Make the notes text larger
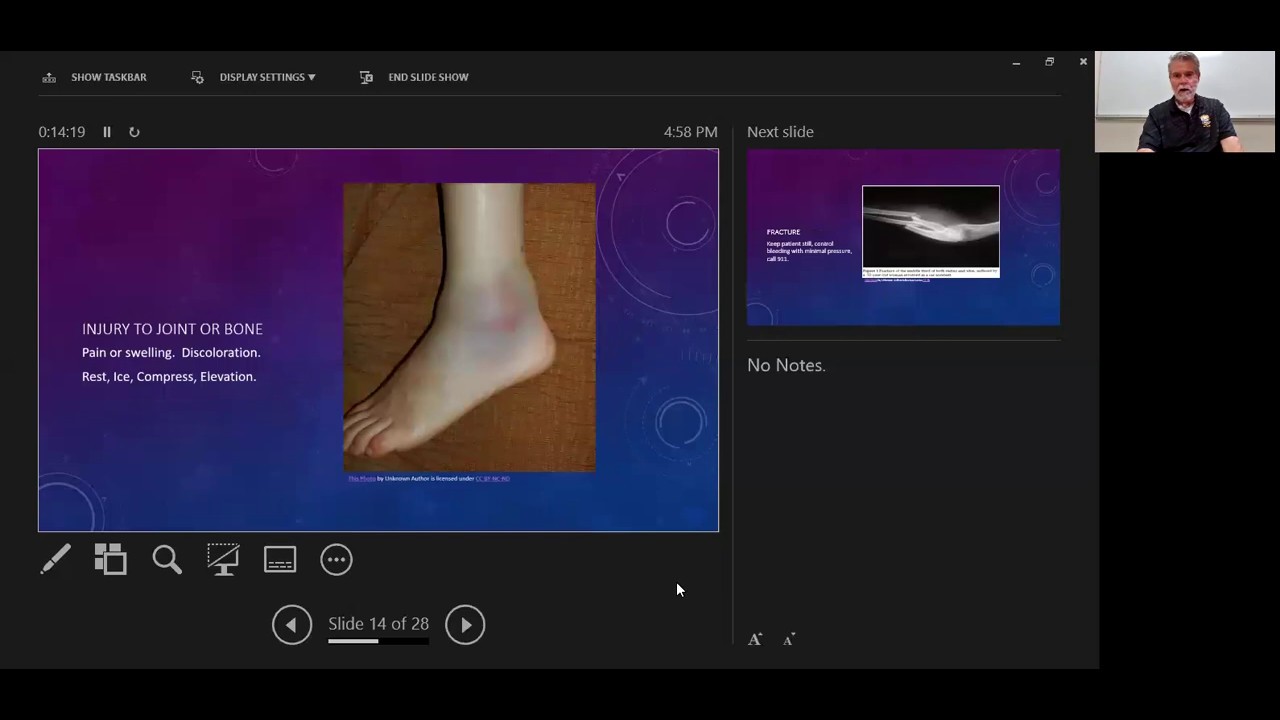This screenshot has width=1280, height=720. 755,639
